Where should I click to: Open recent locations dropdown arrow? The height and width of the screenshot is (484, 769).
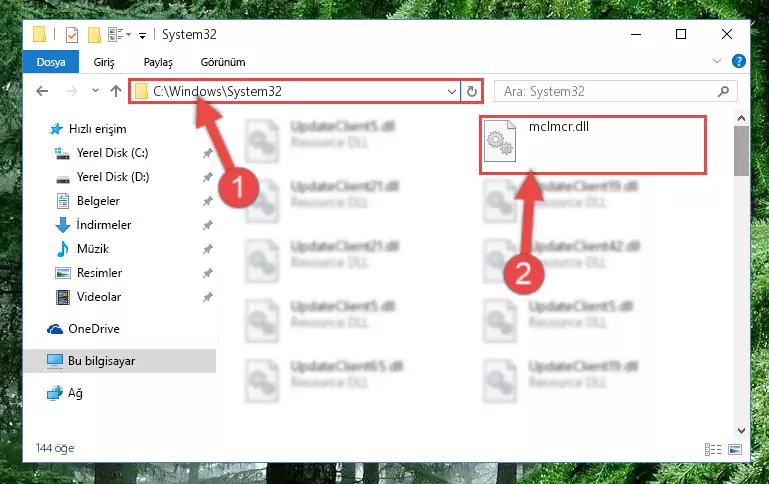(95, 91)
